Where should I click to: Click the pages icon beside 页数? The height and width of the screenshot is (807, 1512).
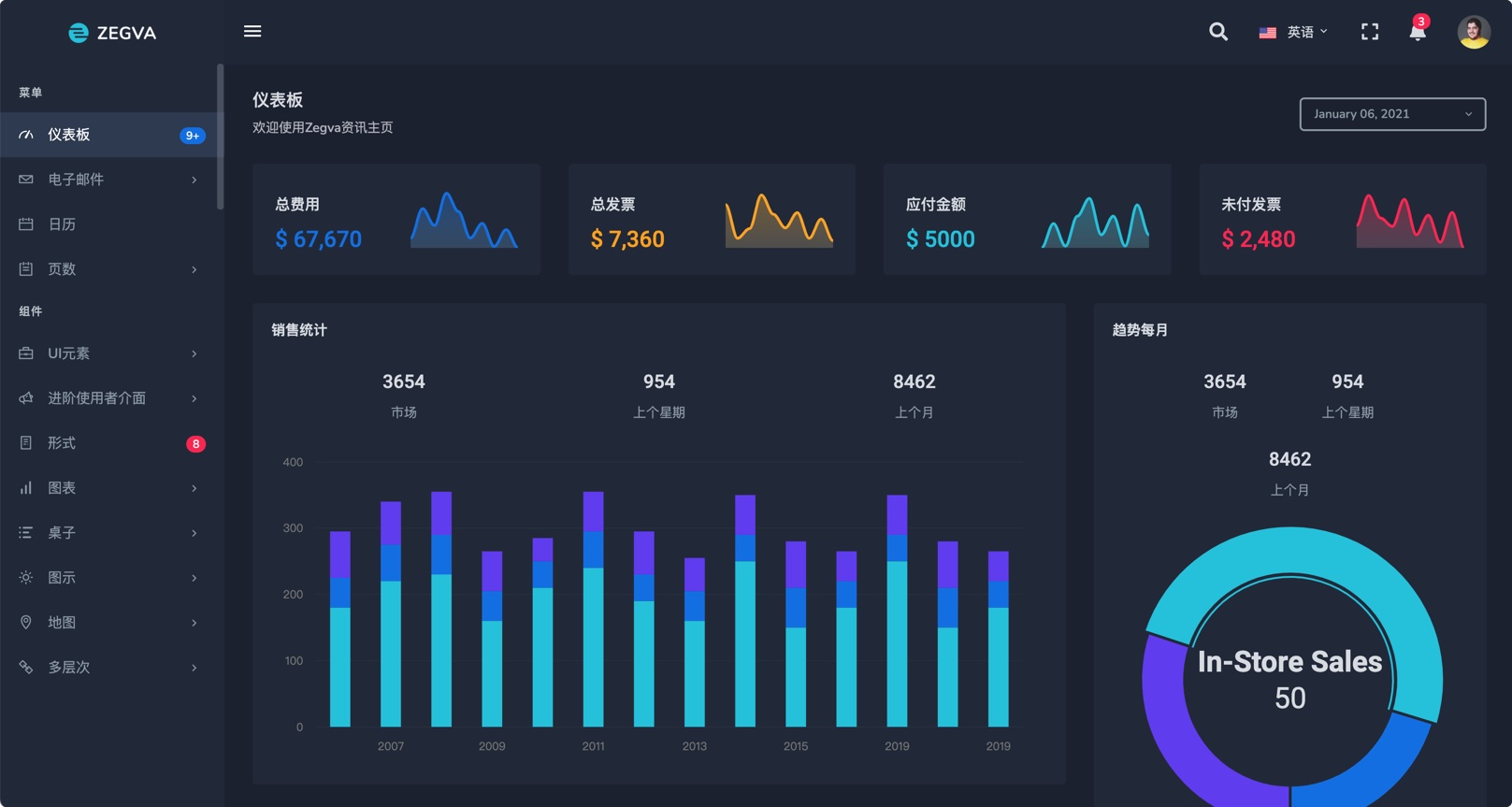[26, 269]
